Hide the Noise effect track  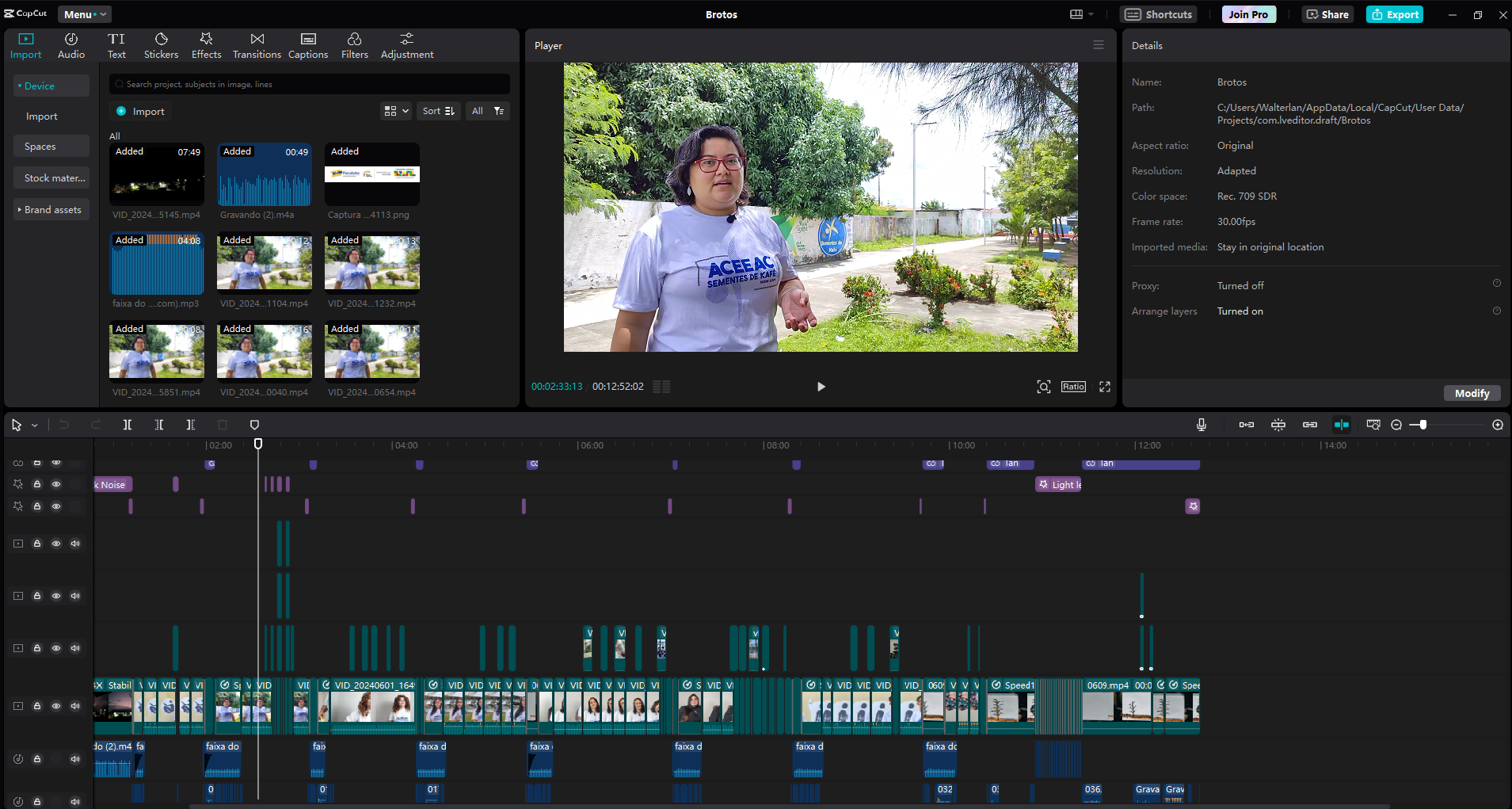pos(56,484)
